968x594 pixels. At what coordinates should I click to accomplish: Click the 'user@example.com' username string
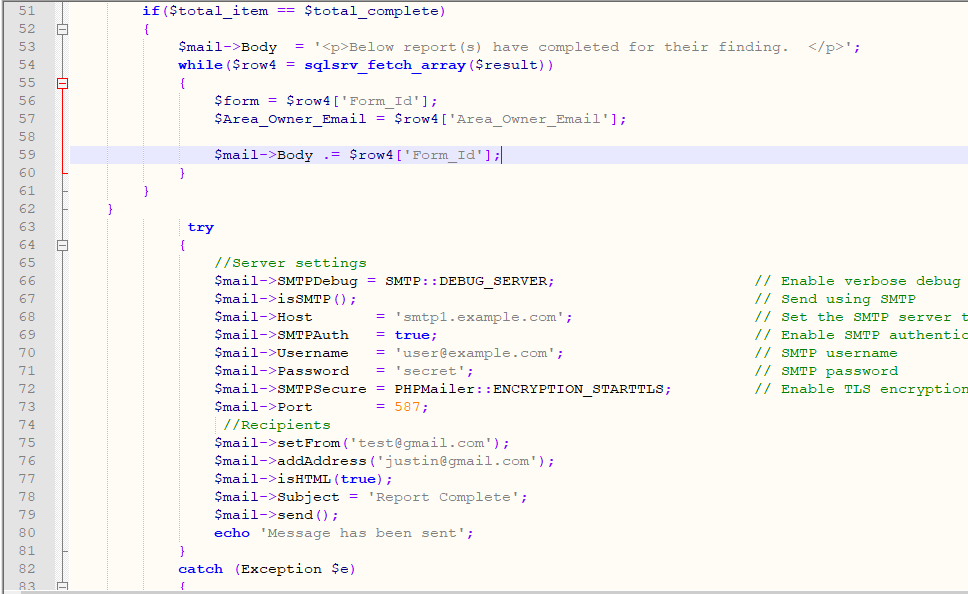click(475, 353)
